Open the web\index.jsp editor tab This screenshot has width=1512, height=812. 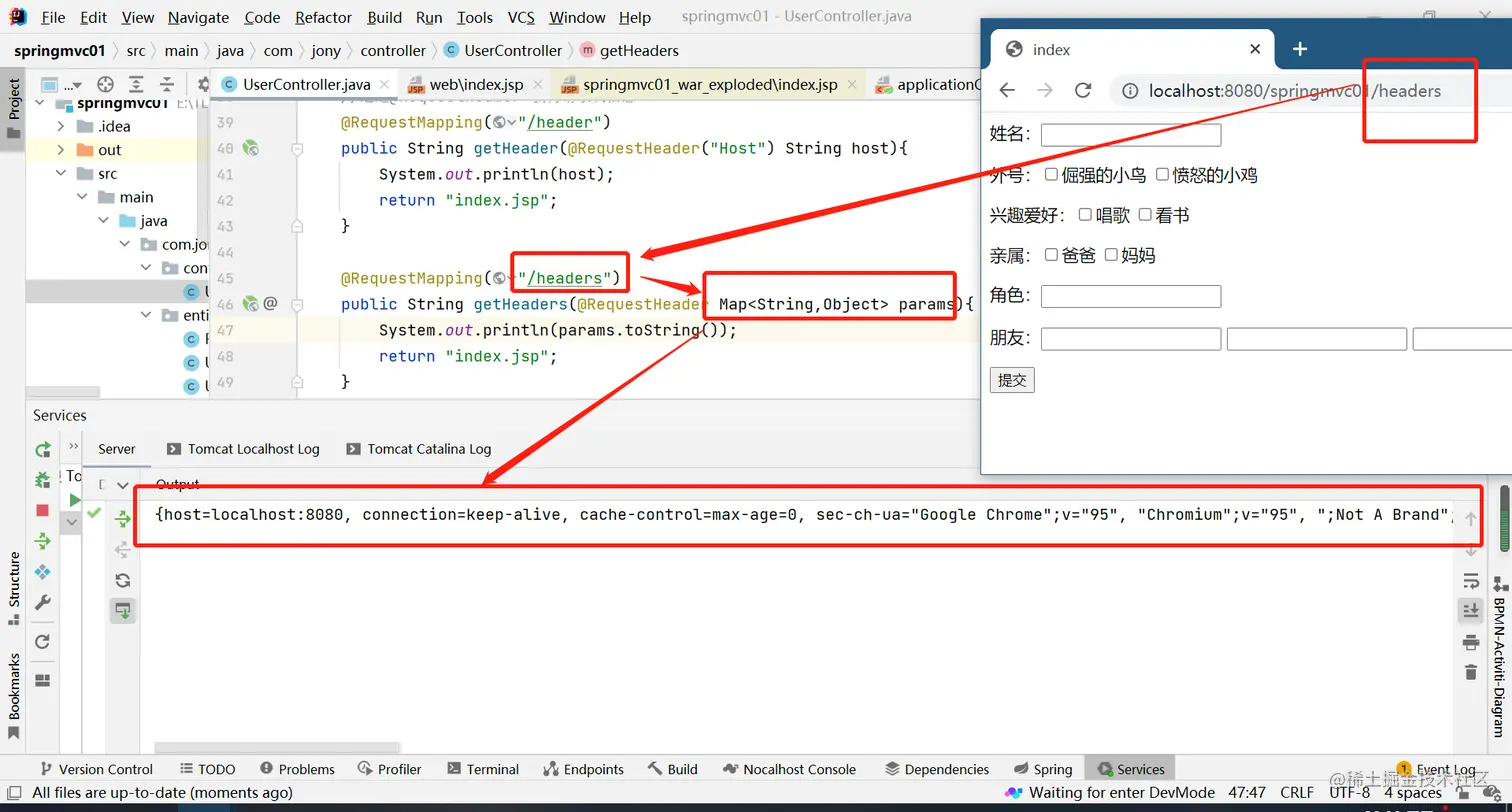pos(476,85)
